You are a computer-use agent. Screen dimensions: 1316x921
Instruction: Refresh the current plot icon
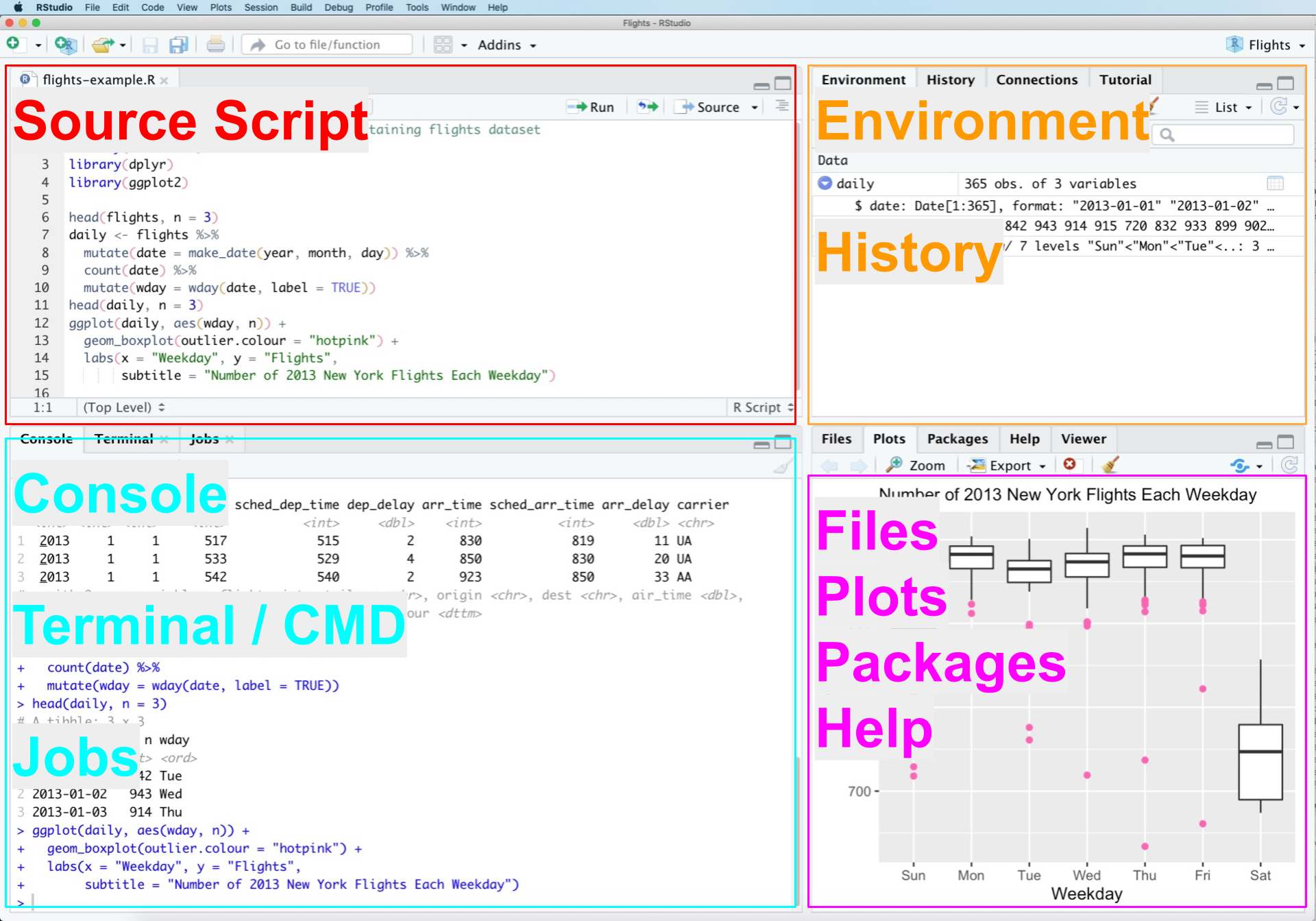(x=1289, y=466)
